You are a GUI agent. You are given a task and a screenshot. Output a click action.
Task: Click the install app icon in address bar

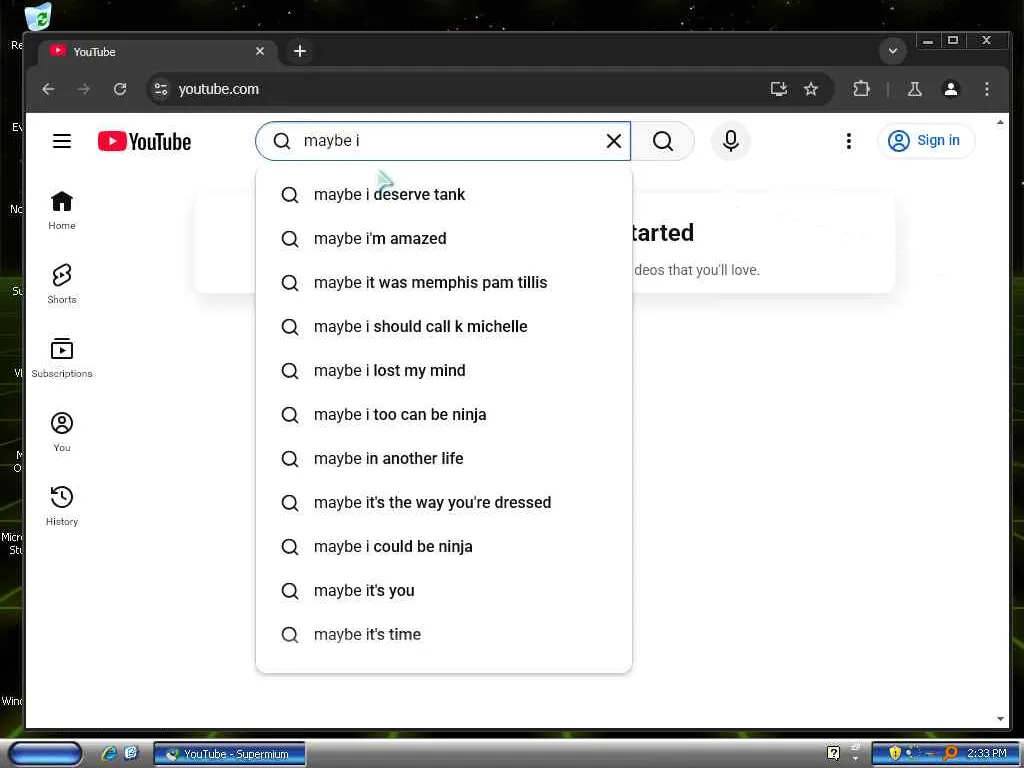778,89
